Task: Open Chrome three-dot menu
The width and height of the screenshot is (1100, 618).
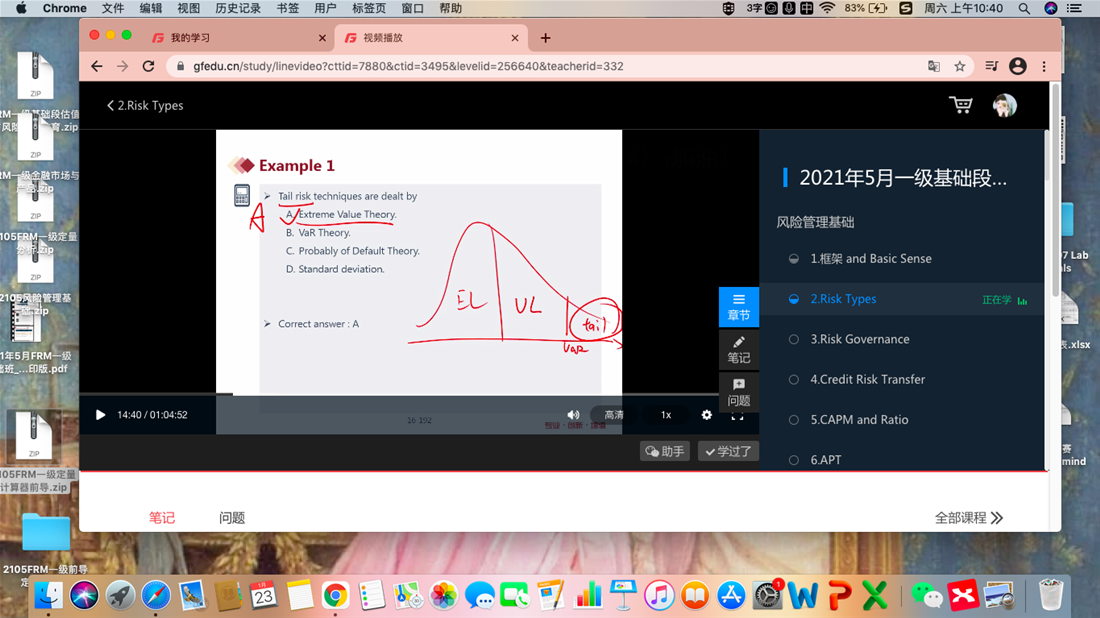Action: pyautogui.click(x=1044, y=66)
